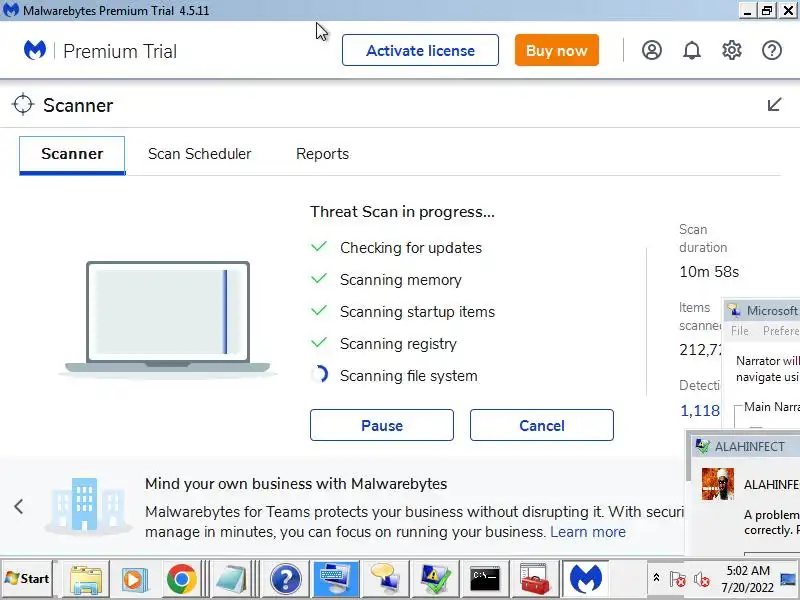
Task: Show hidden tray icons arrow
Action: (656, 578)
